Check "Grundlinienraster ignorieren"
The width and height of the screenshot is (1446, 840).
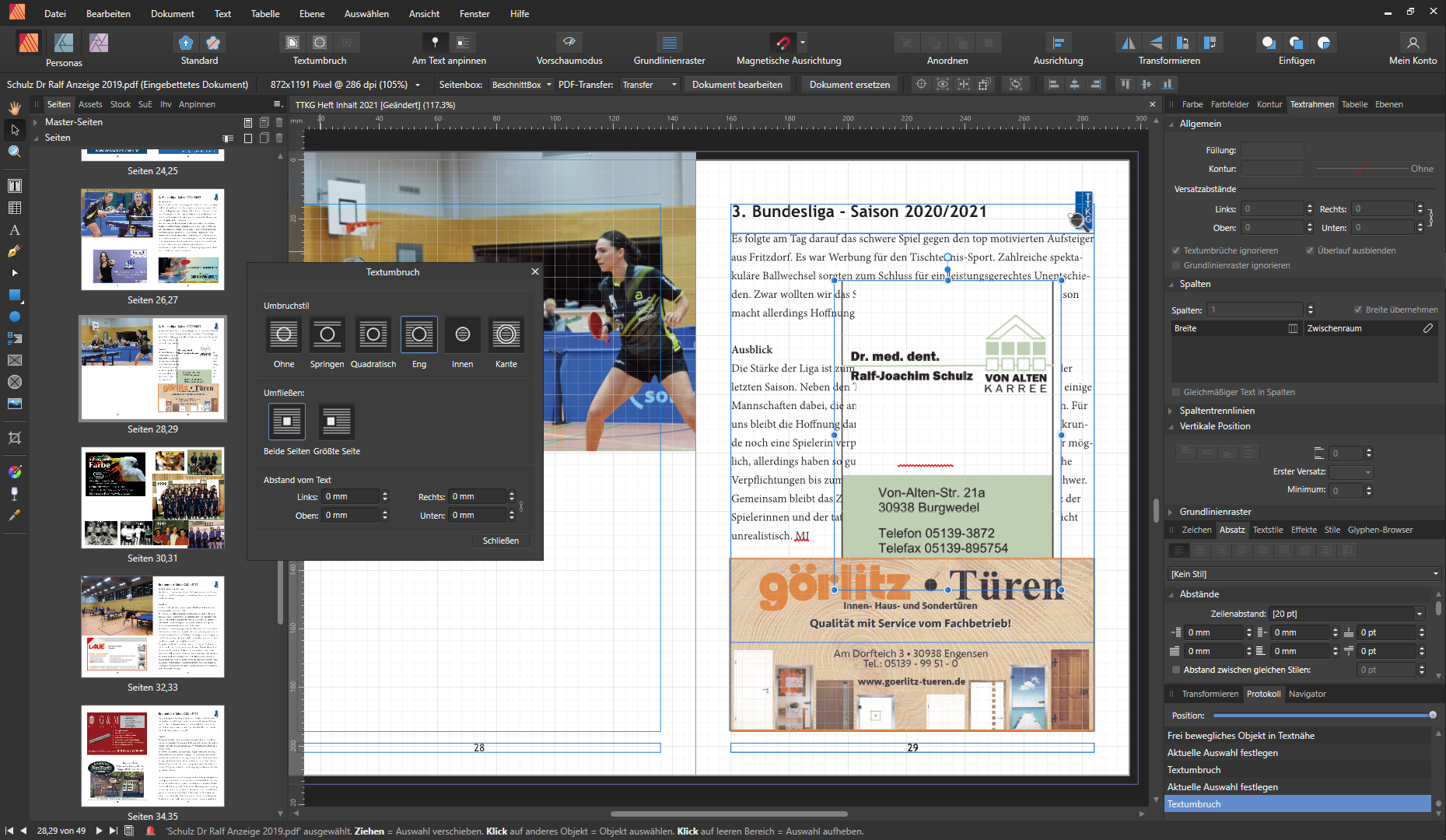1177,265
